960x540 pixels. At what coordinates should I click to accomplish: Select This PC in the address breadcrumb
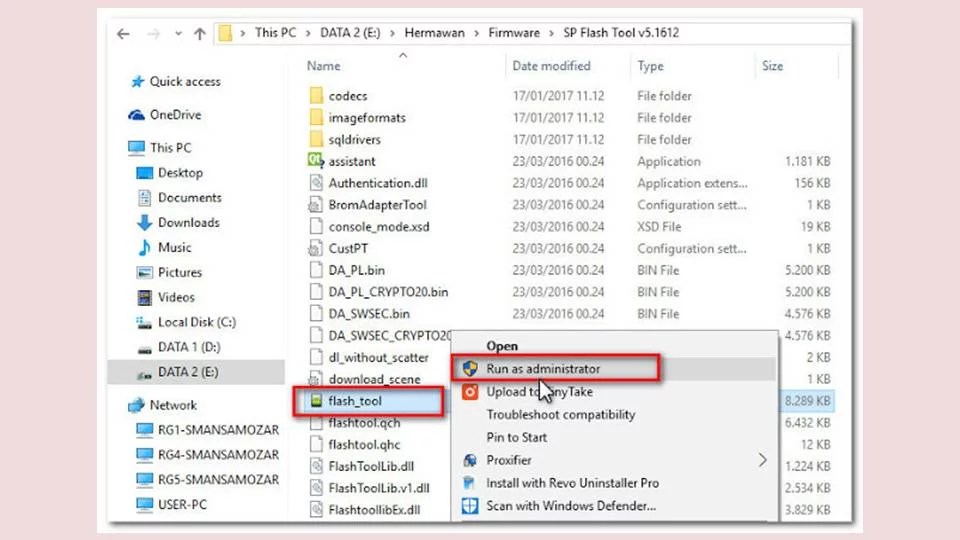click(x=276, y=32)
